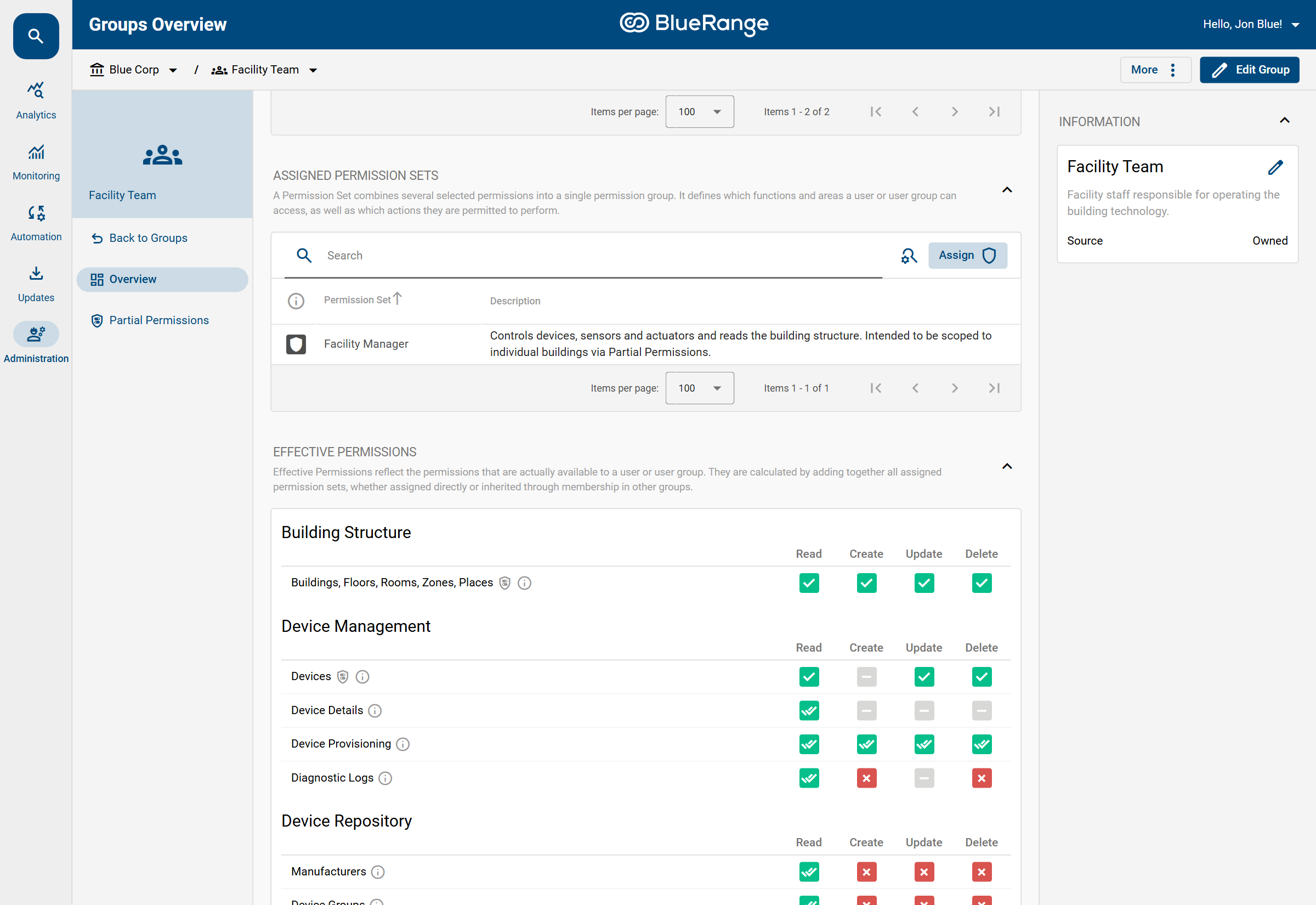Toggle Create permission for Diagnostic Logs
Screen dimensions: 1316x905
point(866,778)
